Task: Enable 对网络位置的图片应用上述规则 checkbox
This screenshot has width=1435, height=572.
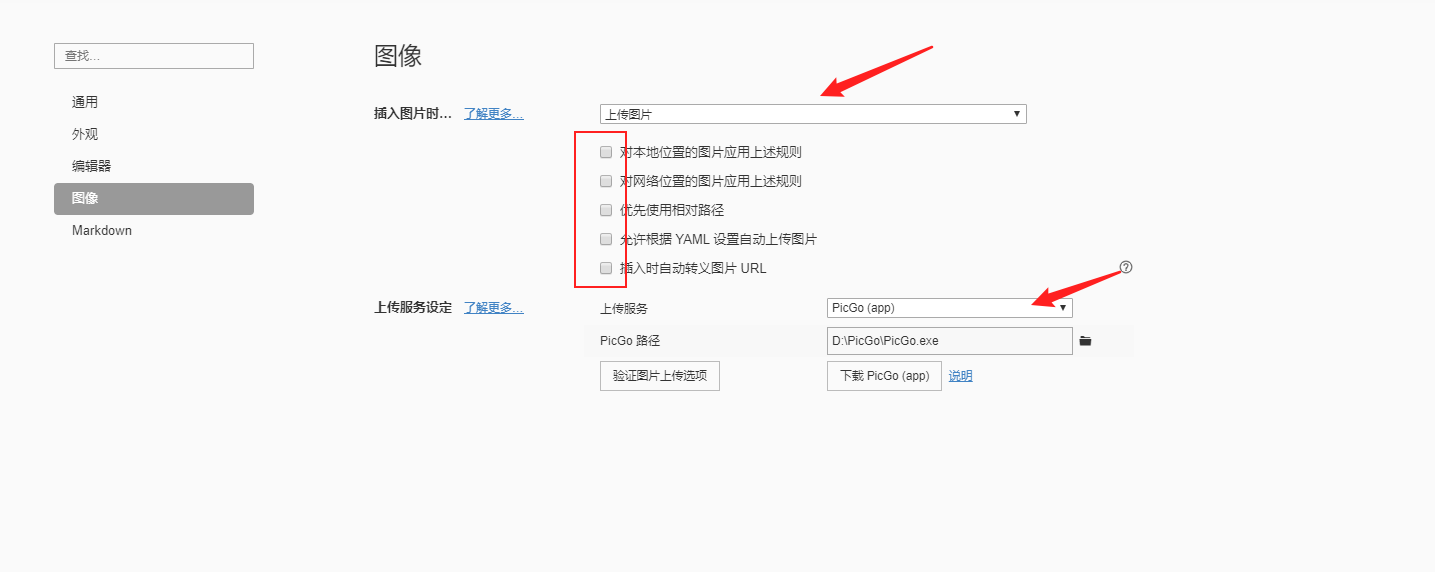Action: [x=606, y=182]
